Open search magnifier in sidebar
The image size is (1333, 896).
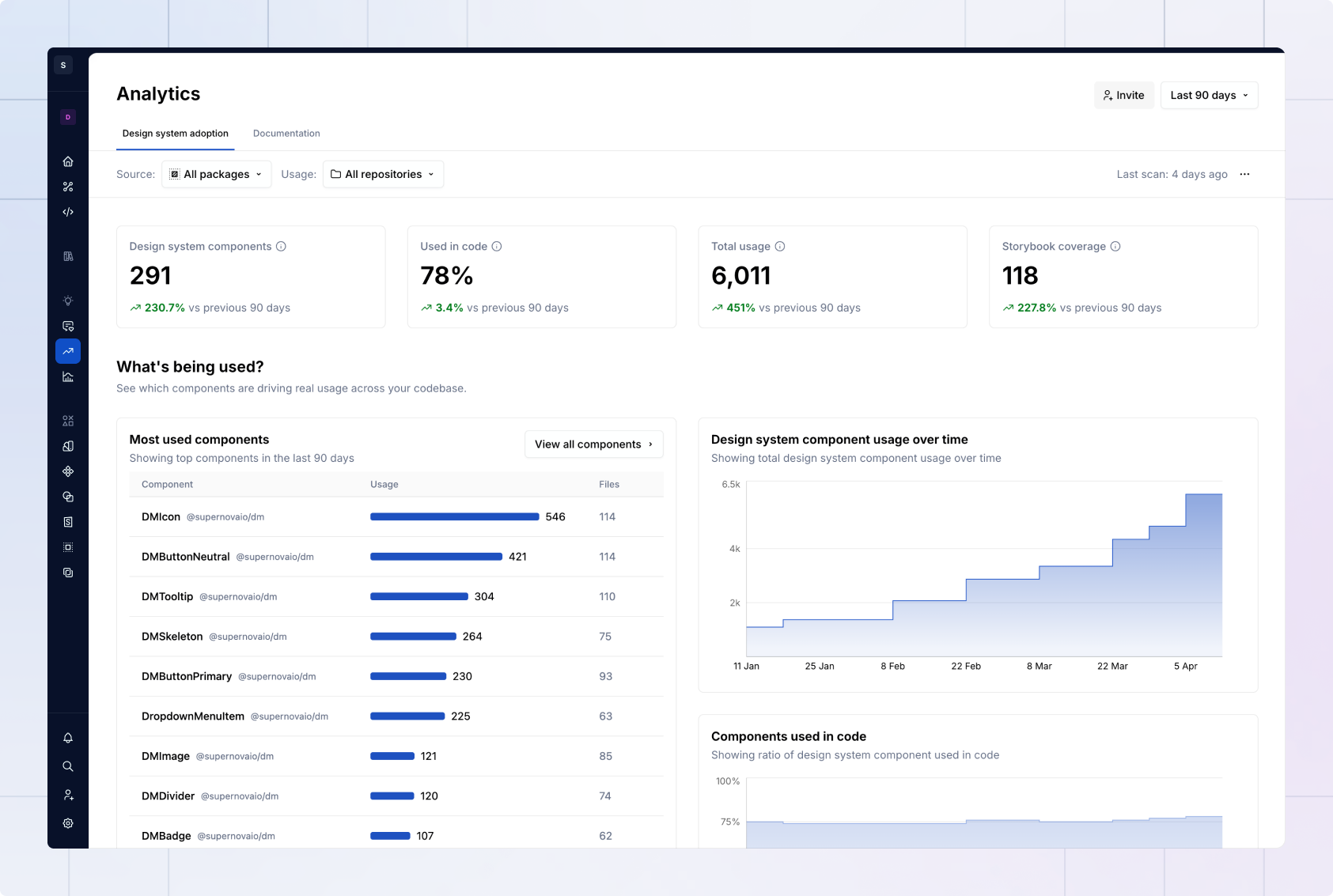68,766
